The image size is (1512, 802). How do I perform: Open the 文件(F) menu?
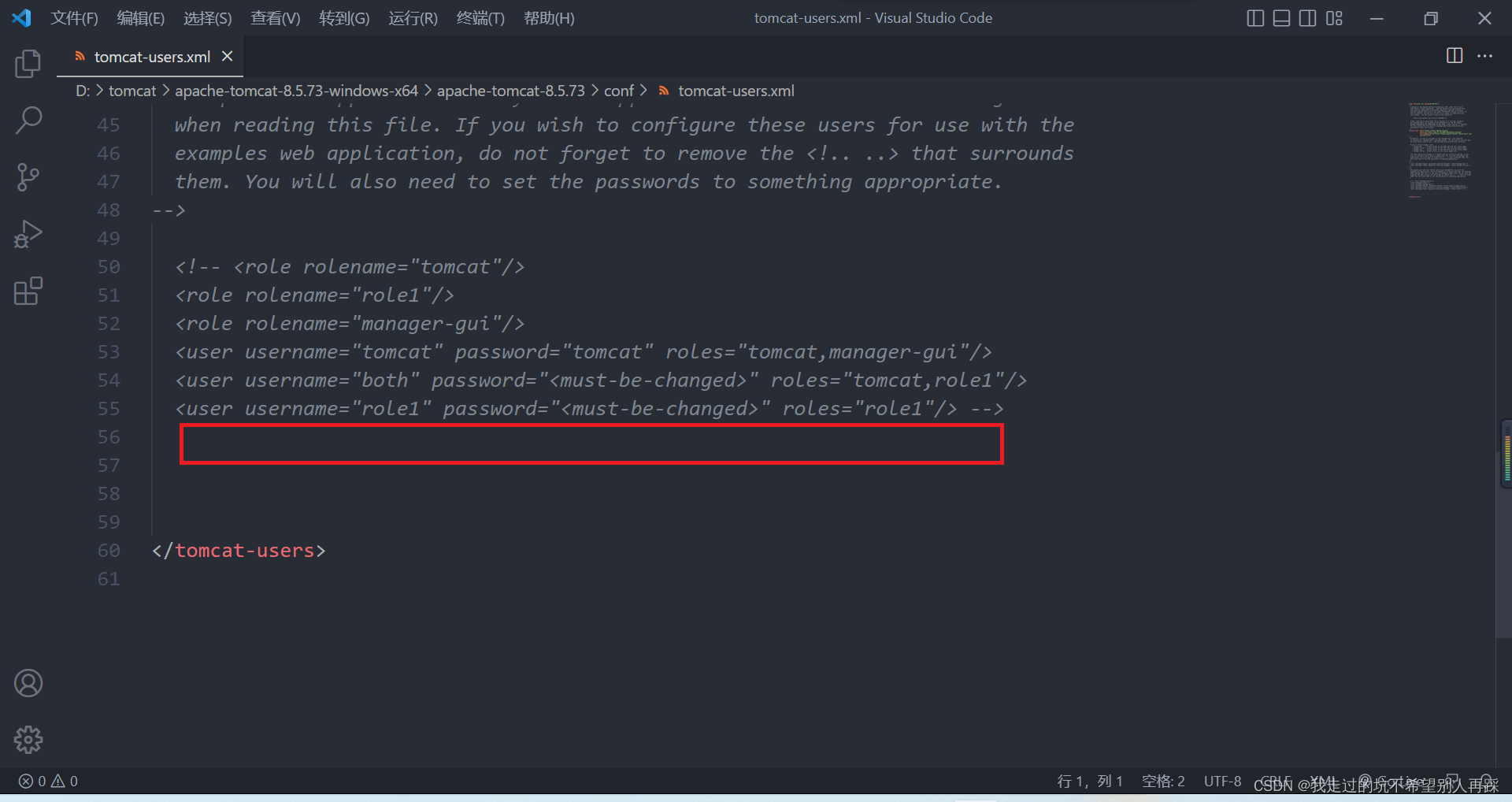point(75,18)
